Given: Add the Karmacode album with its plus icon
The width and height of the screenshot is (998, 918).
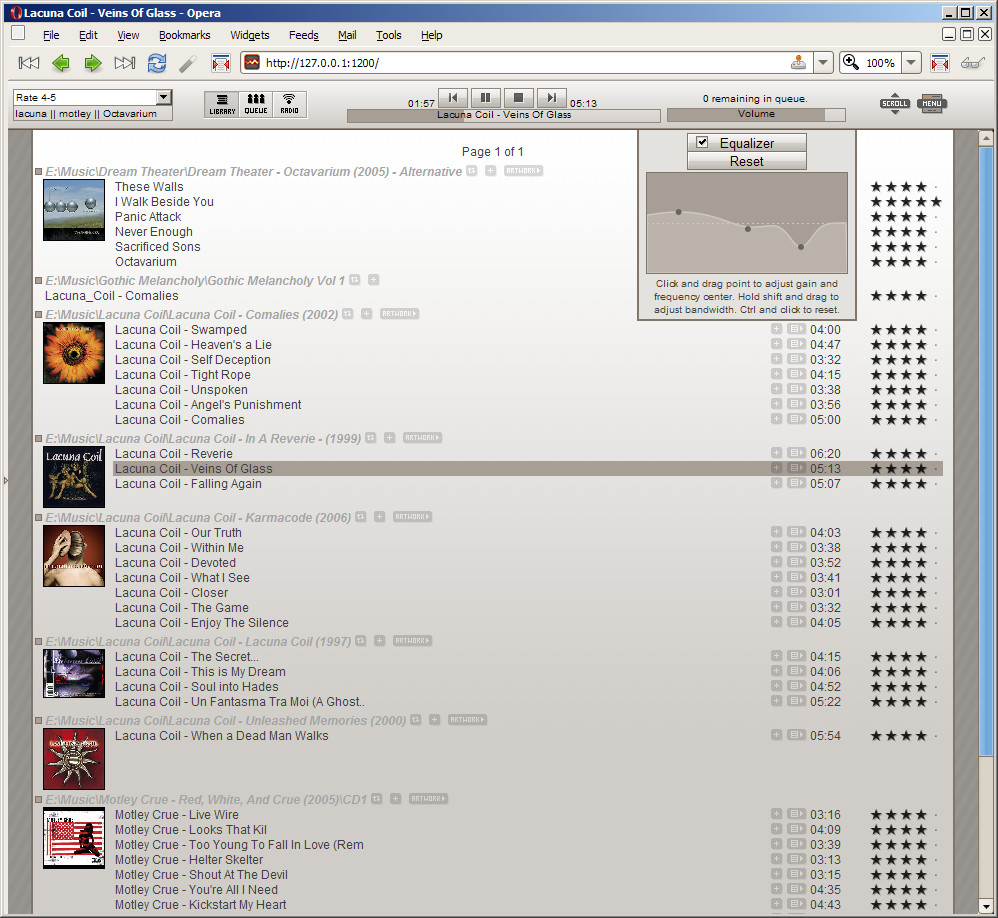Looking at the screenshot, I should point(379,516).
